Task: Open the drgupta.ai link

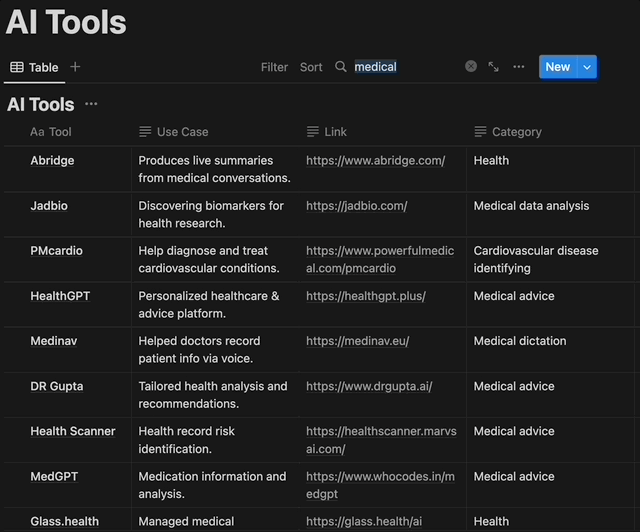Action: tap(369, 386)
